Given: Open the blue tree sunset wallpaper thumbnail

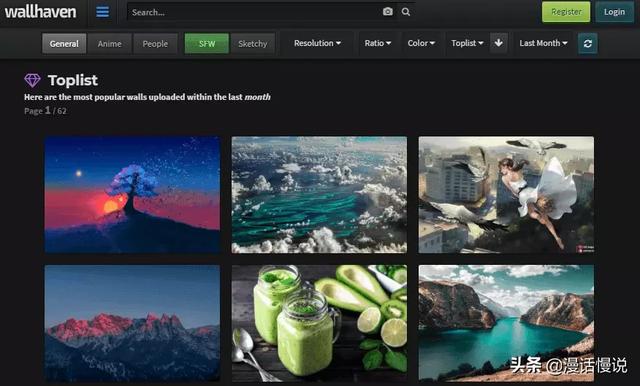Looking at the screenshot, I should pyautogui.click(x=132, y=195).
